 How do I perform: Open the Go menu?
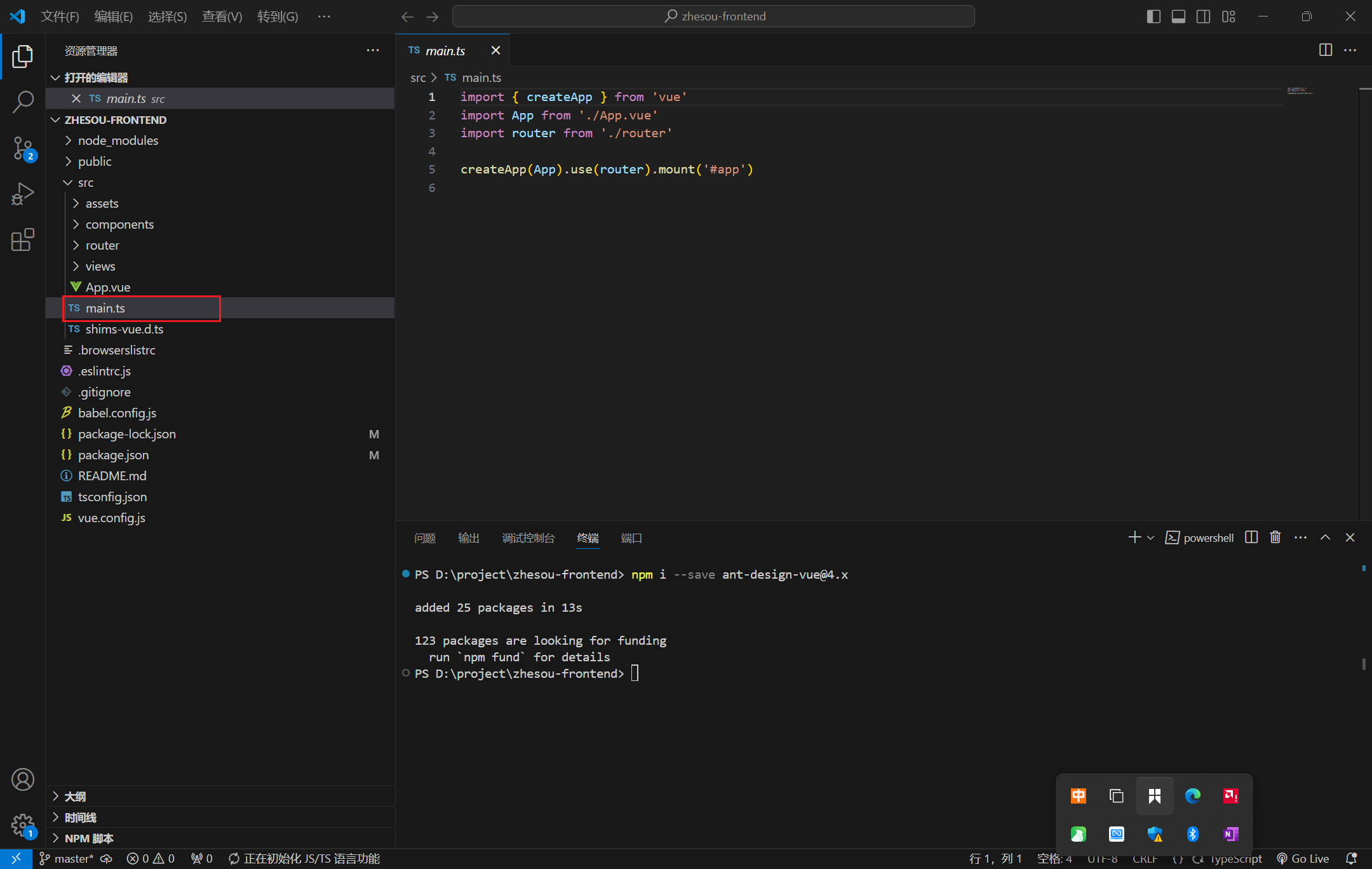tap(278, 17)
